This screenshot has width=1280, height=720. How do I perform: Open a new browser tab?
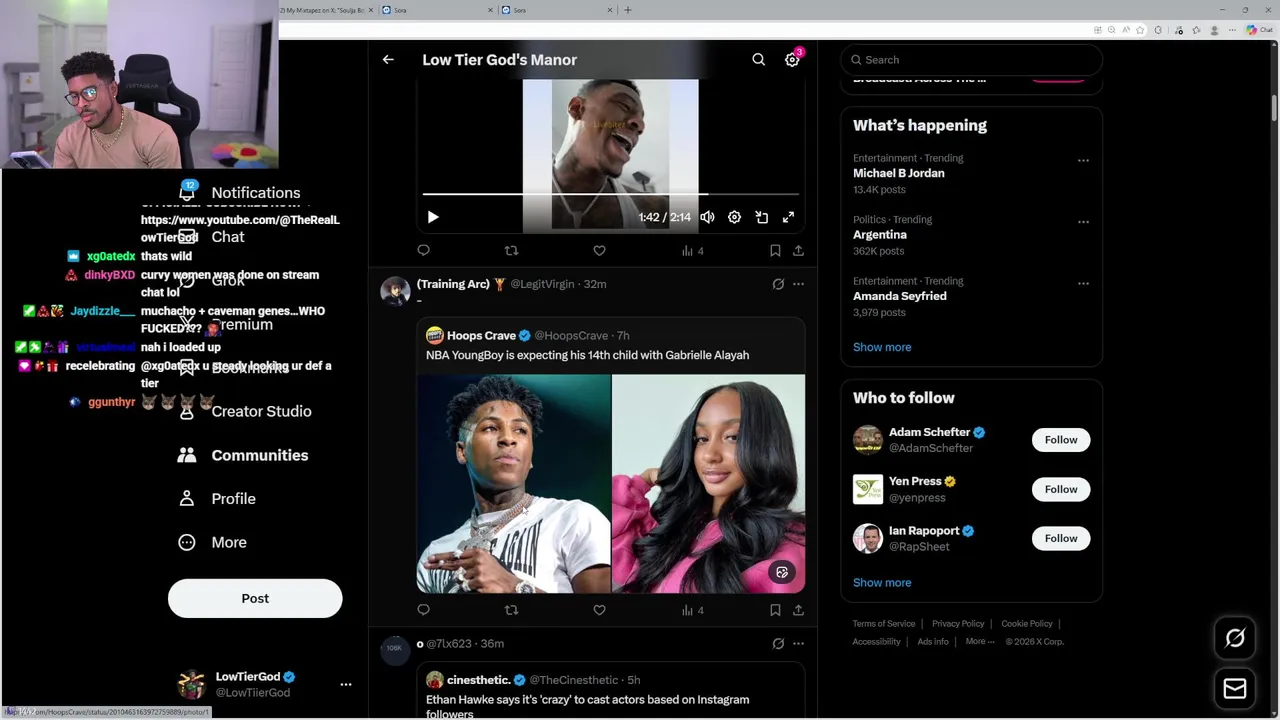(x=628, y=10)
